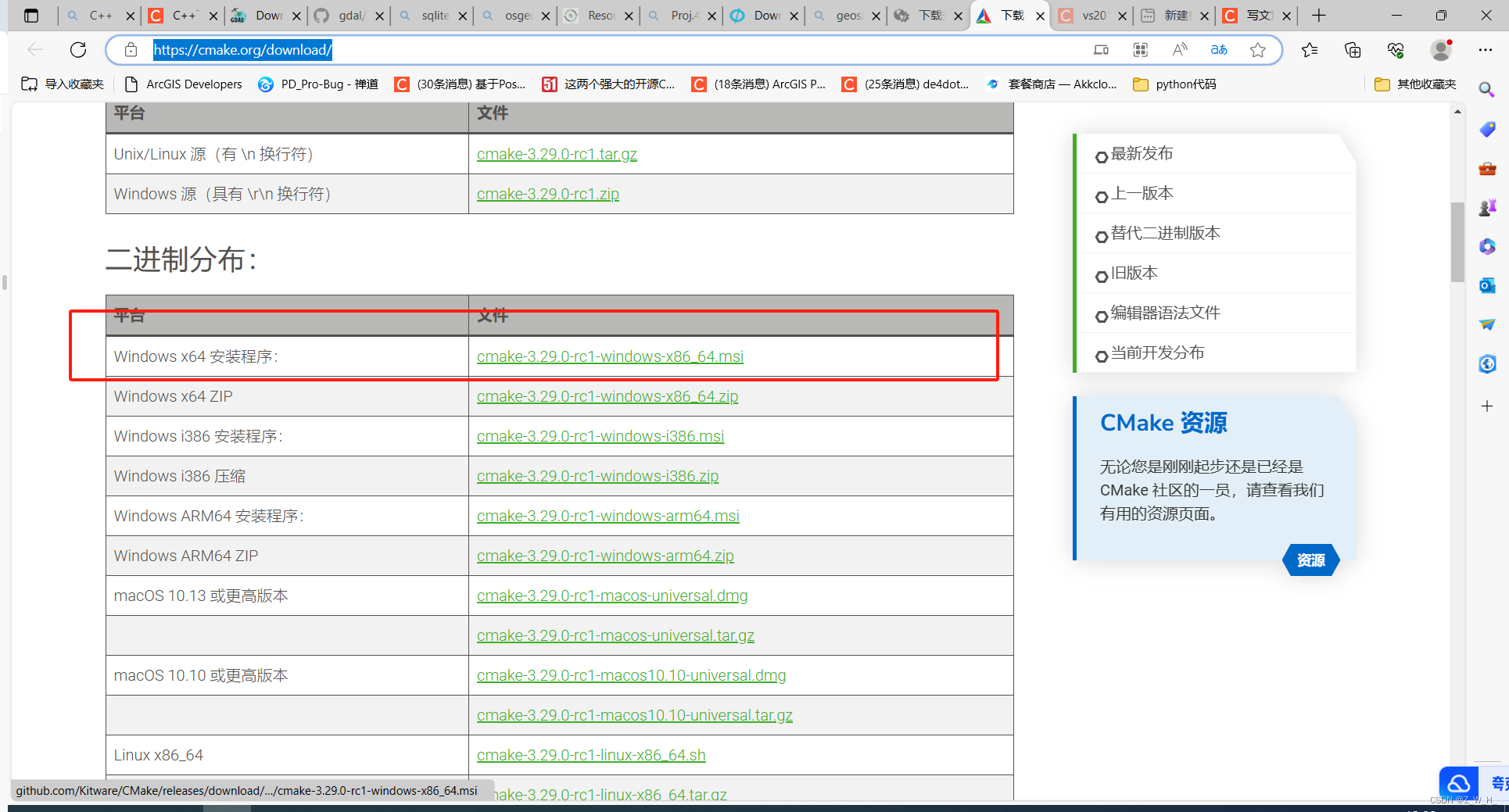Close the osgeo search tab
1509x812 pixels.
click(x=546, y=16)
